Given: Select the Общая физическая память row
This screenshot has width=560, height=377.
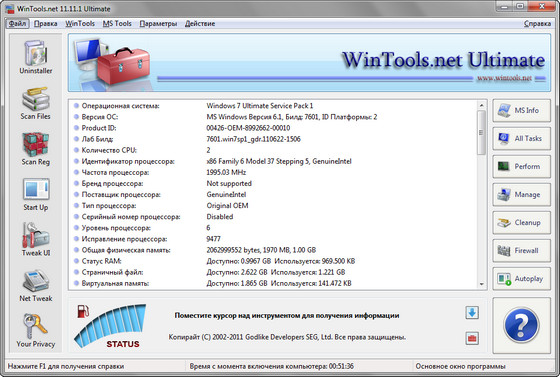Looking at the screenshot, I should [274, 250].
